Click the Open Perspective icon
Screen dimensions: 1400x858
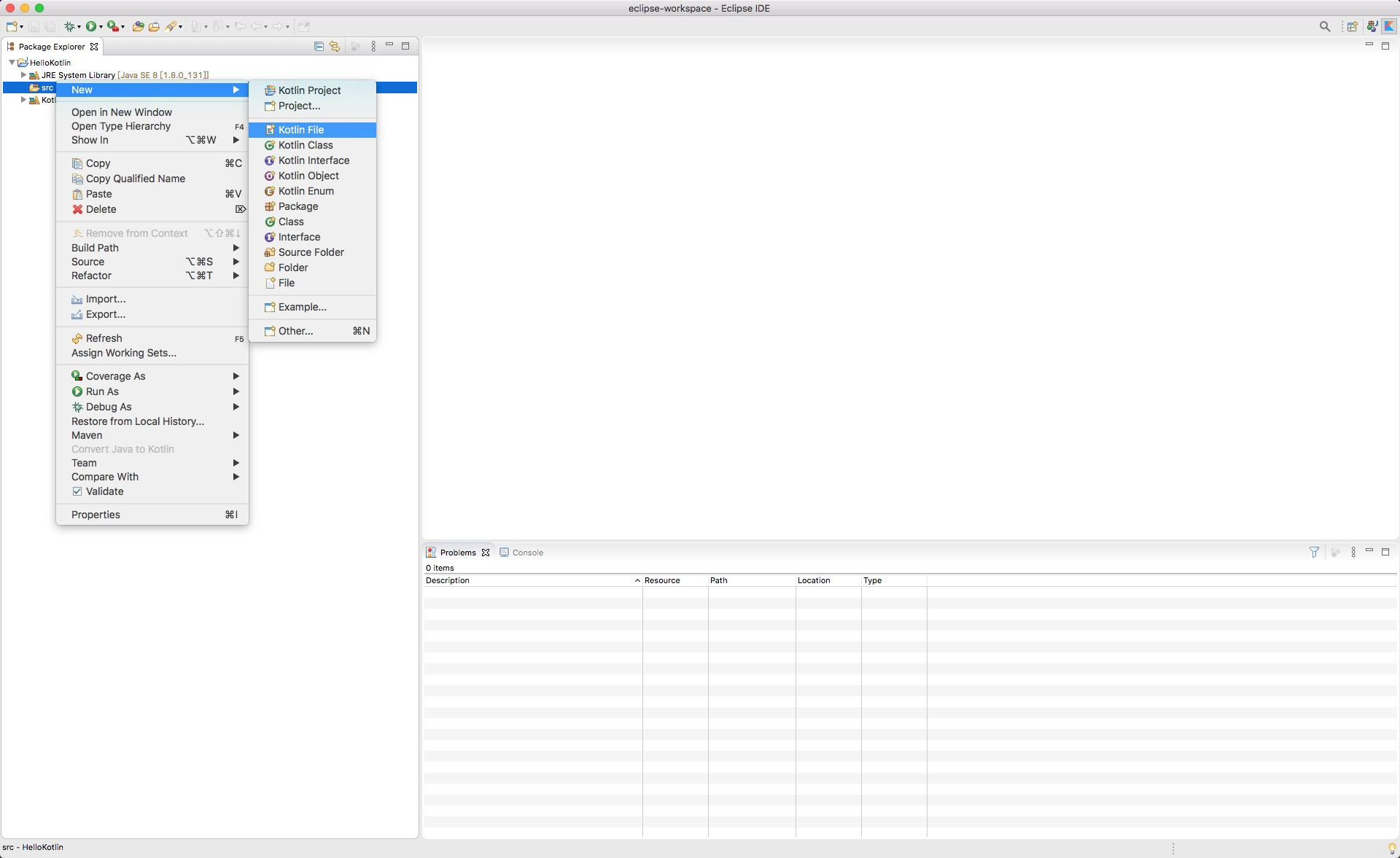[x=1353, y=26]
